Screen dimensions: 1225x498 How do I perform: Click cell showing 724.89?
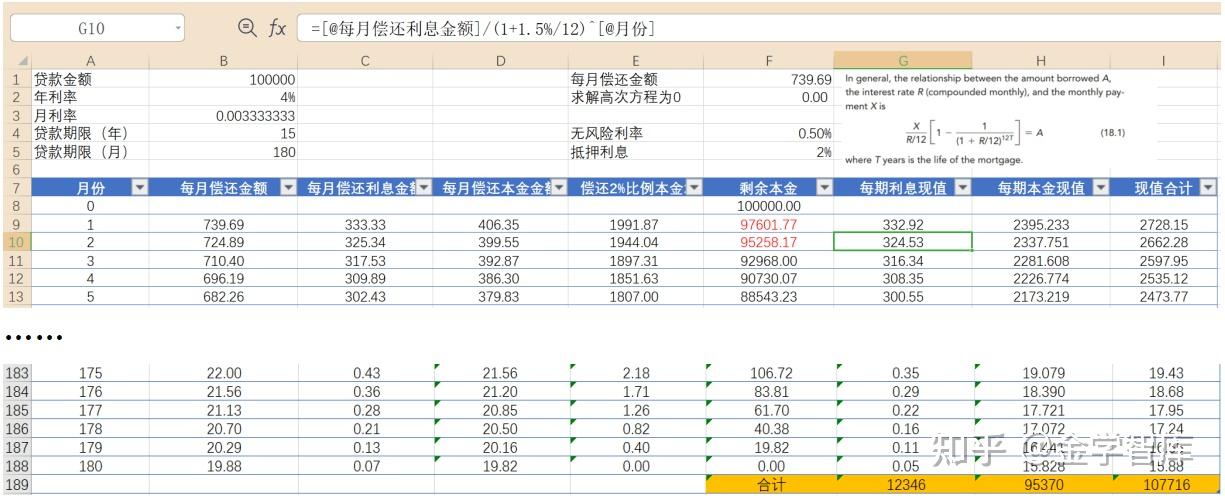tap(224, 242)
